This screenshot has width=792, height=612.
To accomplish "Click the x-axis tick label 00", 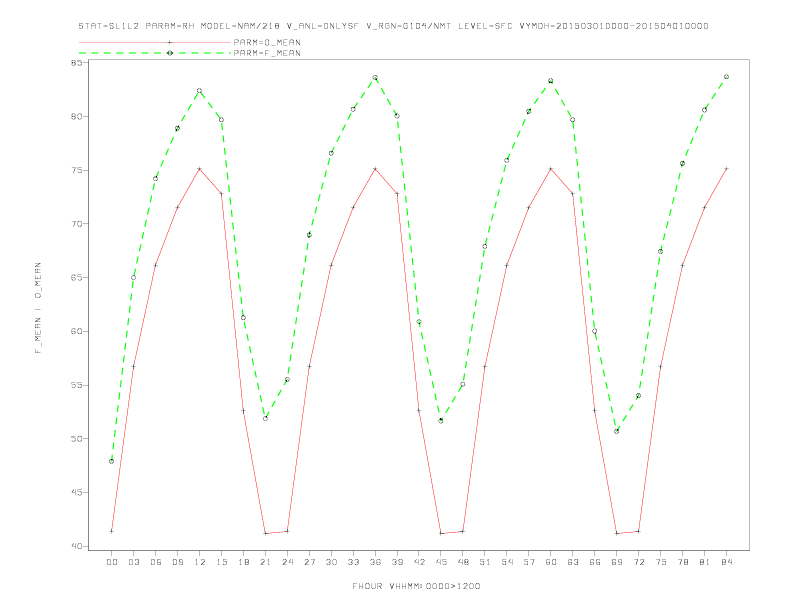I will pyautogui.click(x=112, y=562).
